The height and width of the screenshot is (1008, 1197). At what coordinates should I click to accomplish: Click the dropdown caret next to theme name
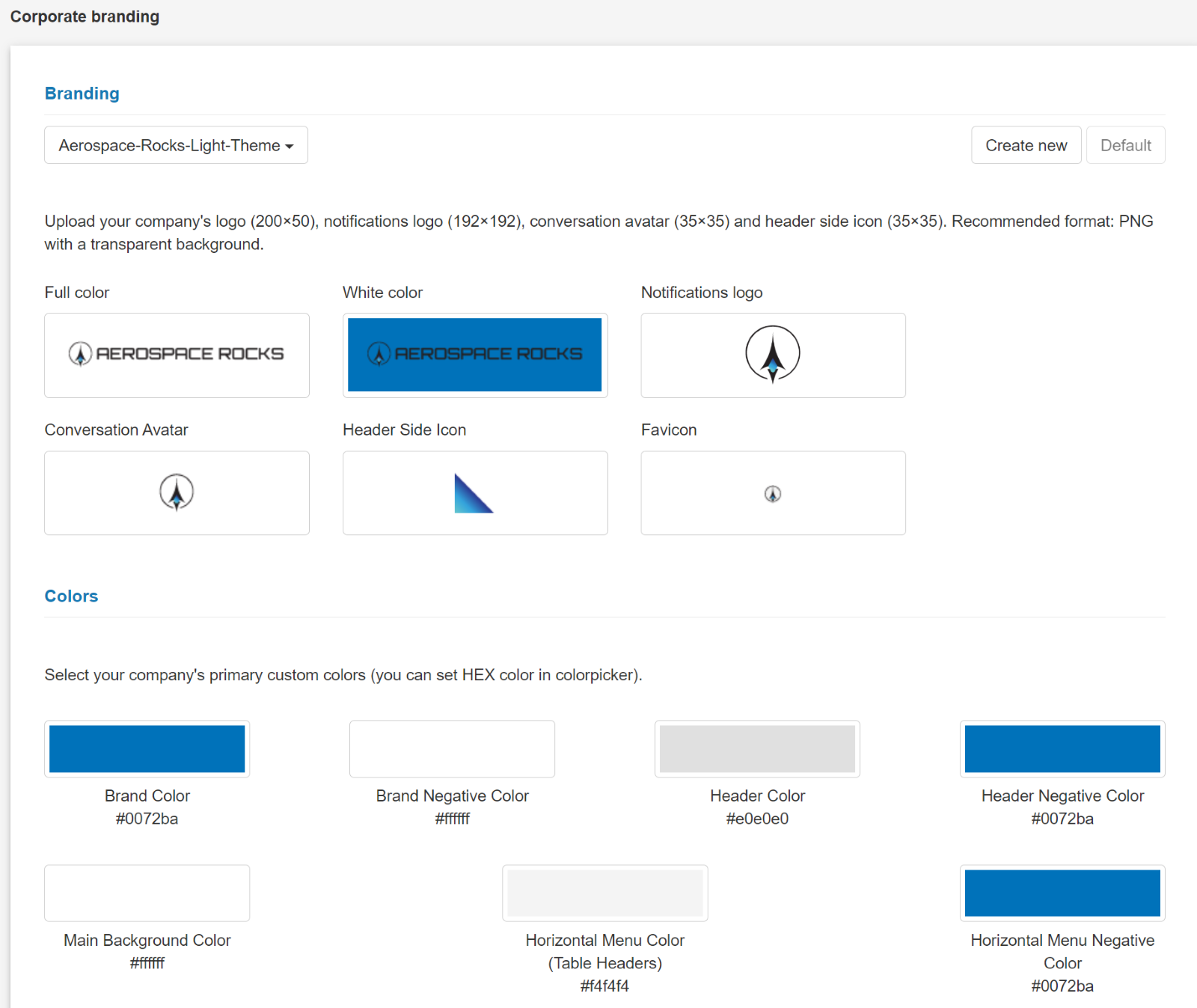click(292, 146)
